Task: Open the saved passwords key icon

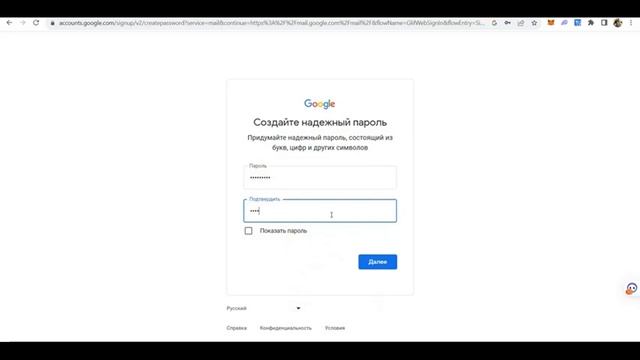Action: point(507,23)
